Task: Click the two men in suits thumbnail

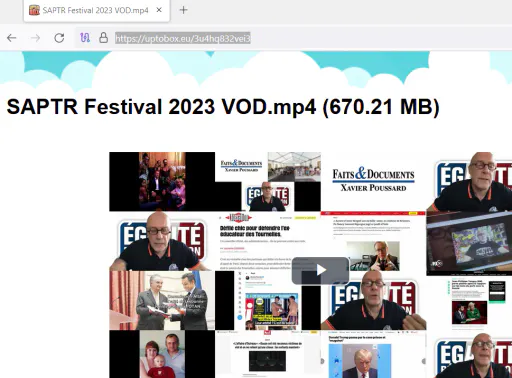Action: [162, 300]
